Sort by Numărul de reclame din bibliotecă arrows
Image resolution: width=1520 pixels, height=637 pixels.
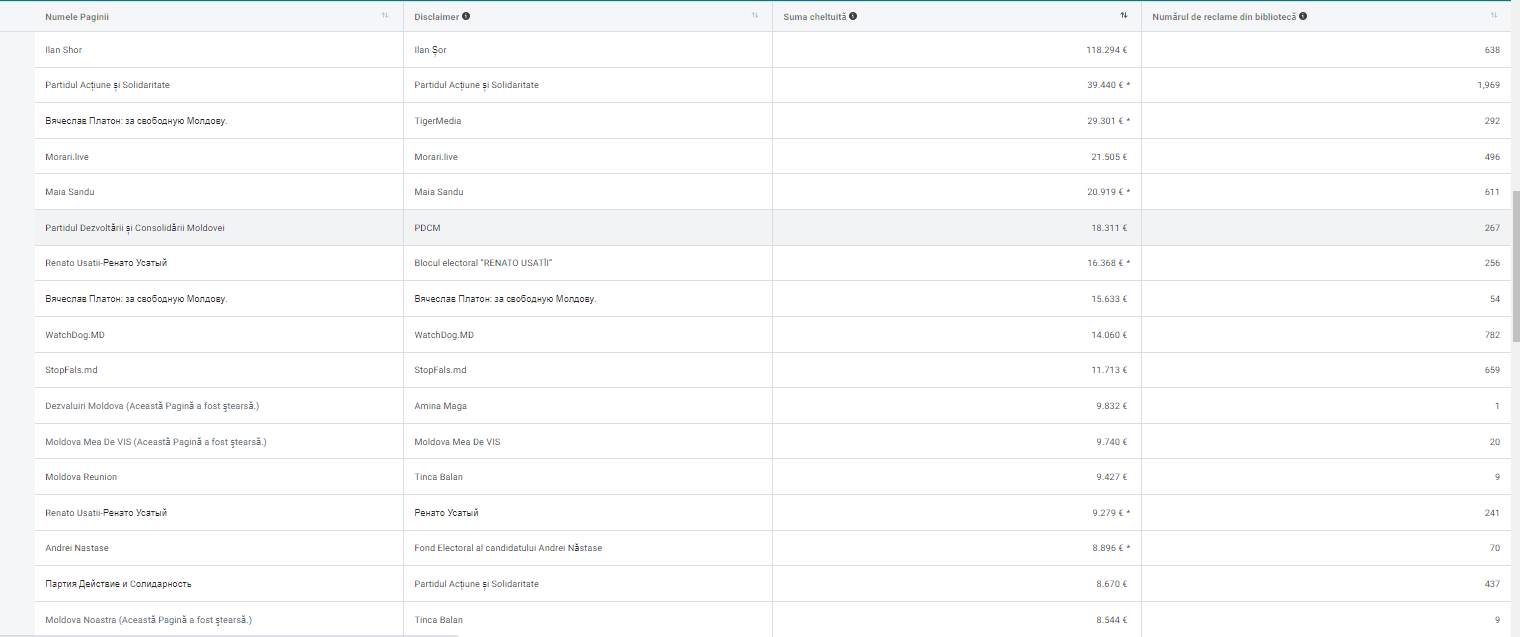(x=1494, y=16)
